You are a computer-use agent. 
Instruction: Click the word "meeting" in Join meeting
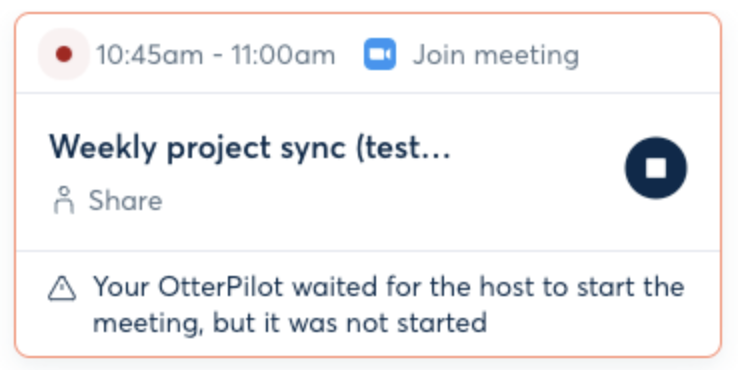526,56
